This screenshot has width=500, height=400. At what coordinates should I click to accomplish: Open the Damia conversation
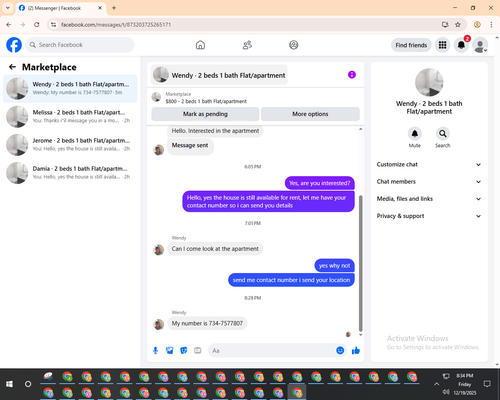tap(70, 173)
